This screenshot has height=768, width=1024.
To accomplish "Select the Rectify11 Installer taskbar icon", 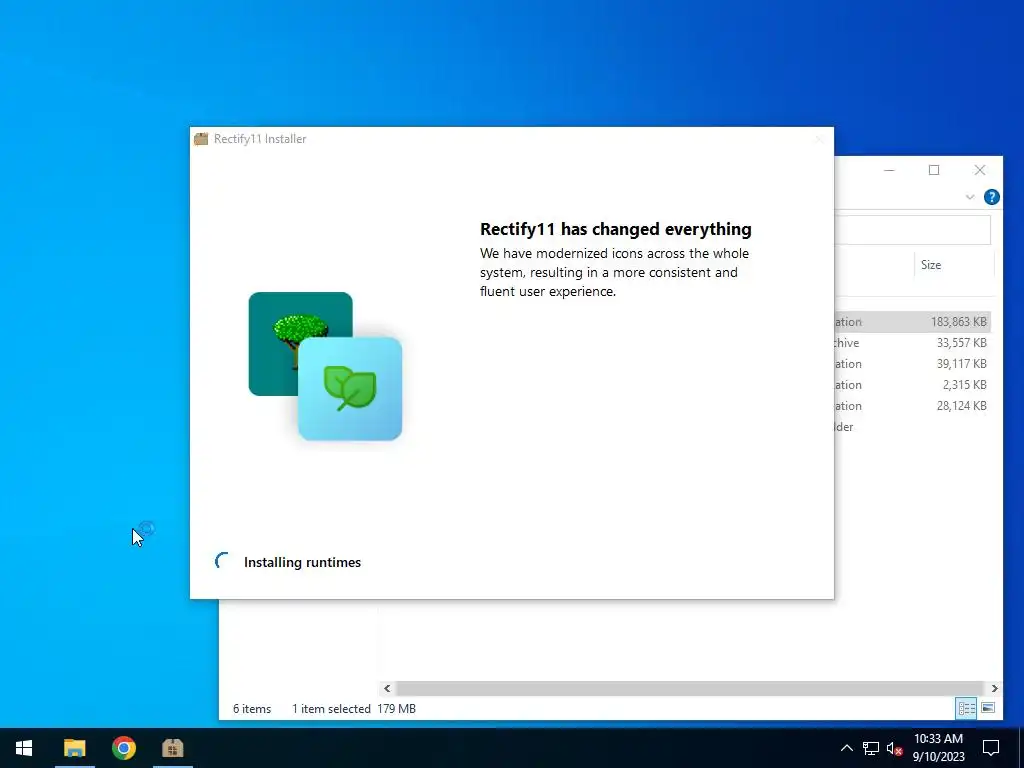I will click(172, 748).
